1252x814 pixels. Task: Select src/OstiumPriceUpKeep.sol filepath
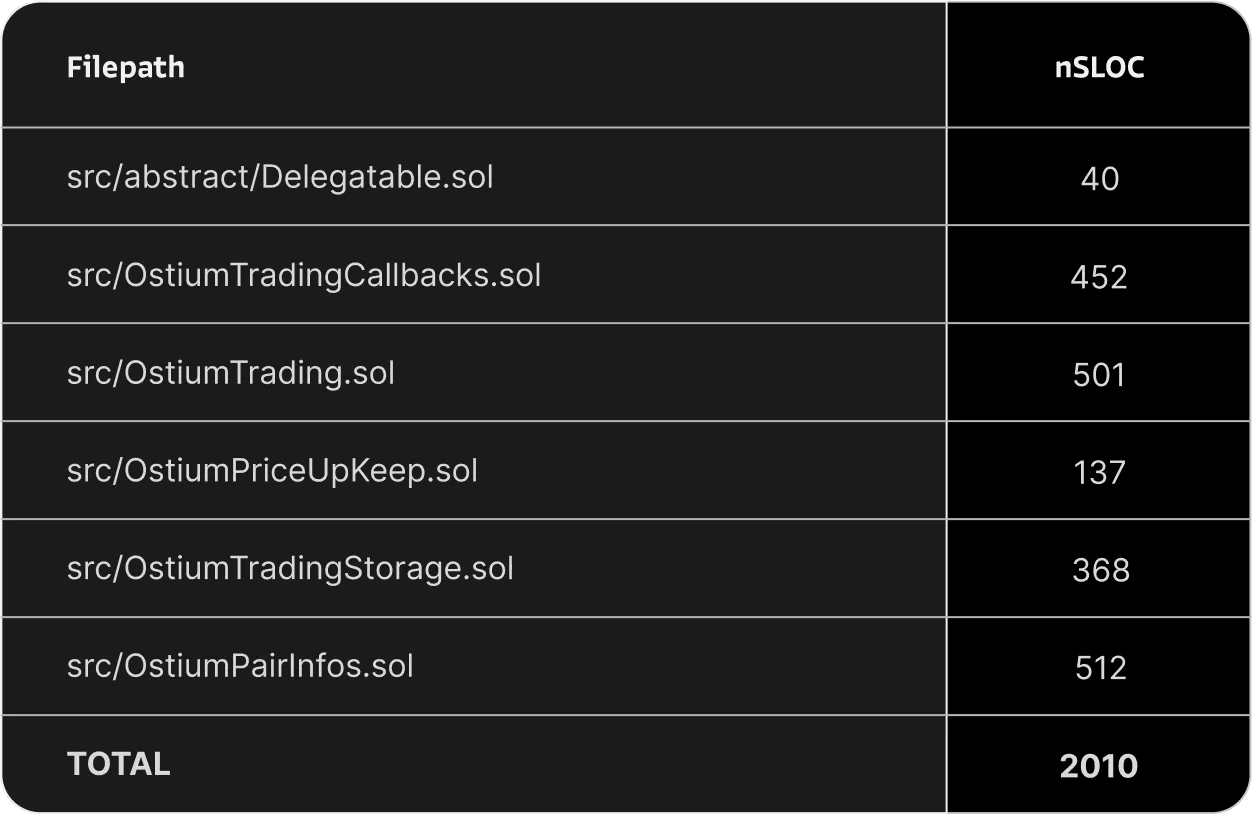pyautogui.click(x=272, y=471)
